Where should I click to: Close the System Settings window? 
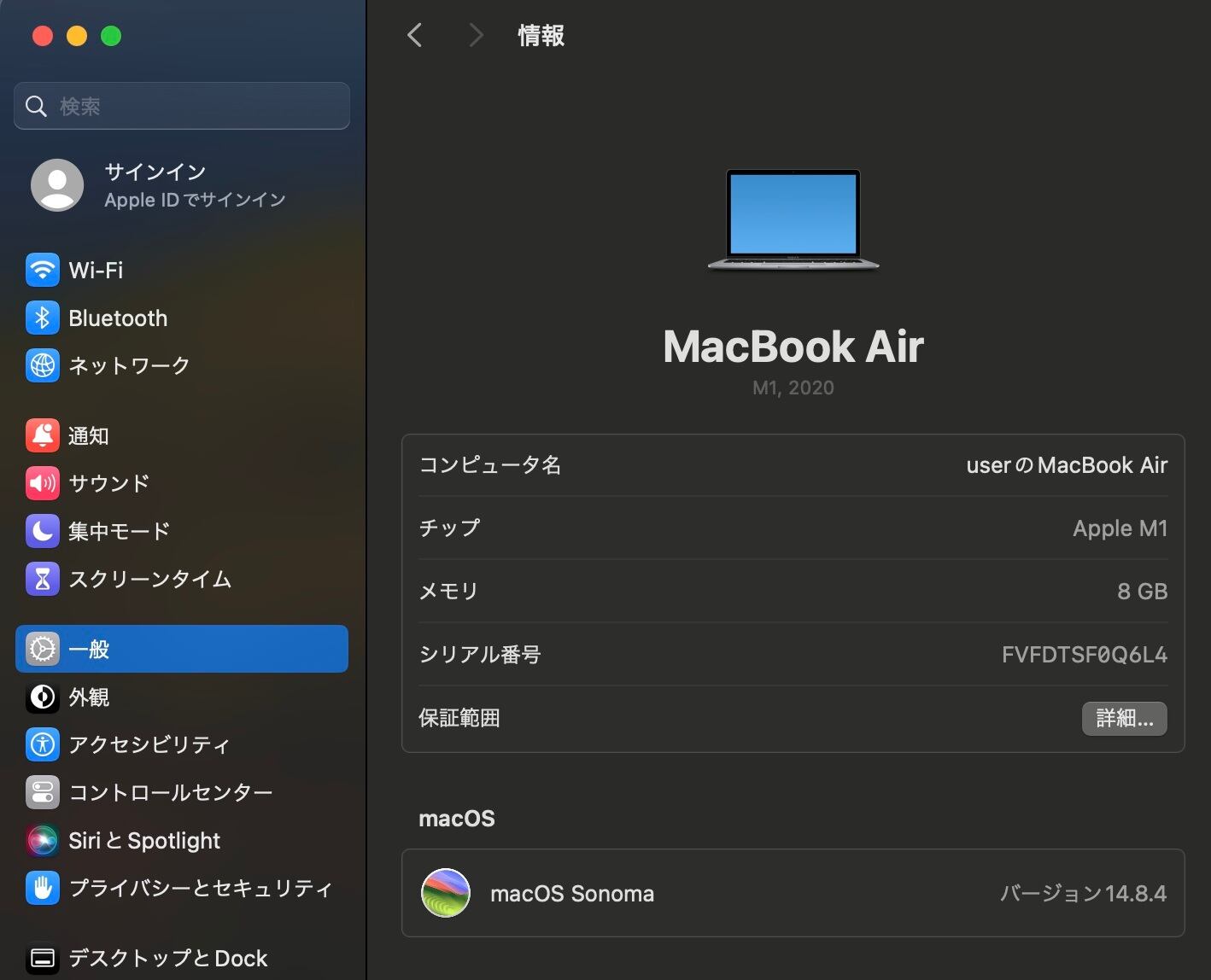[43, 36]
